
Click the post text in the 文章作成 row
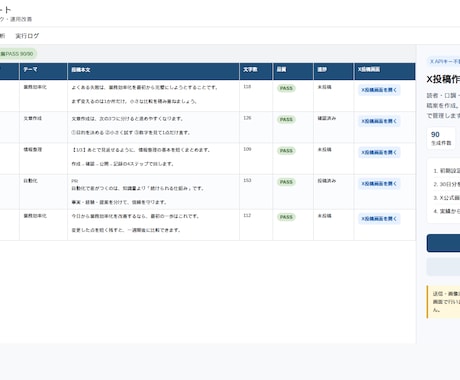click(x=131, y=126)
